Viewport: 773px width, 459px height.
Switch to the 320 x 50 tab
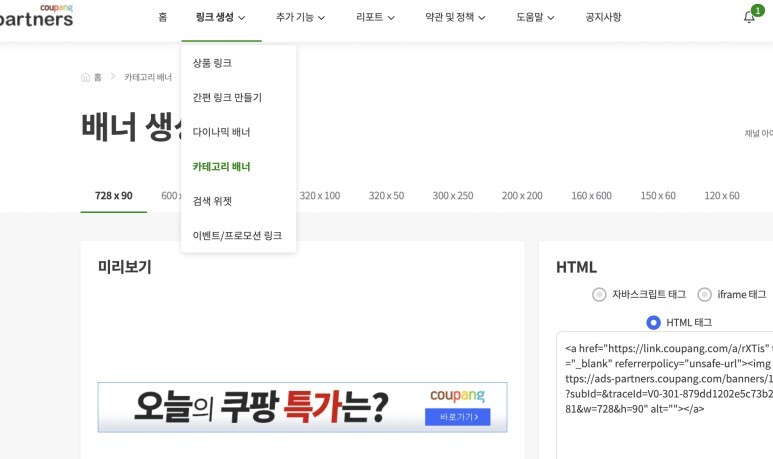pos(386,196)
